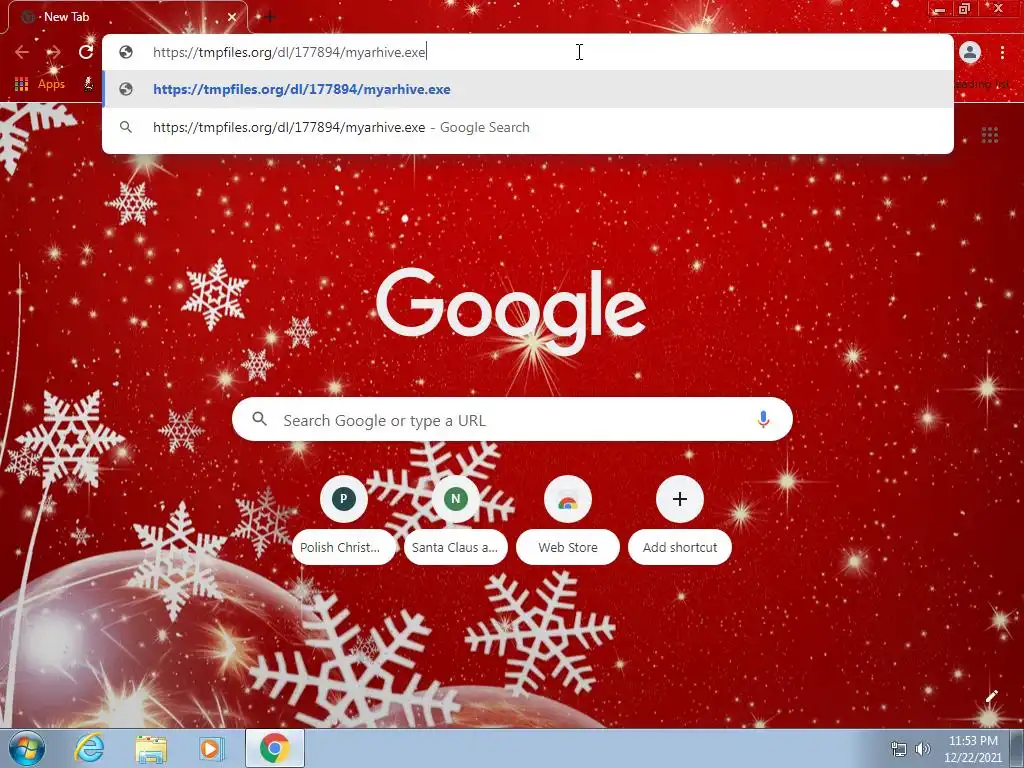Open the Apps label in the bookmarks bar

tap(52, 84)
